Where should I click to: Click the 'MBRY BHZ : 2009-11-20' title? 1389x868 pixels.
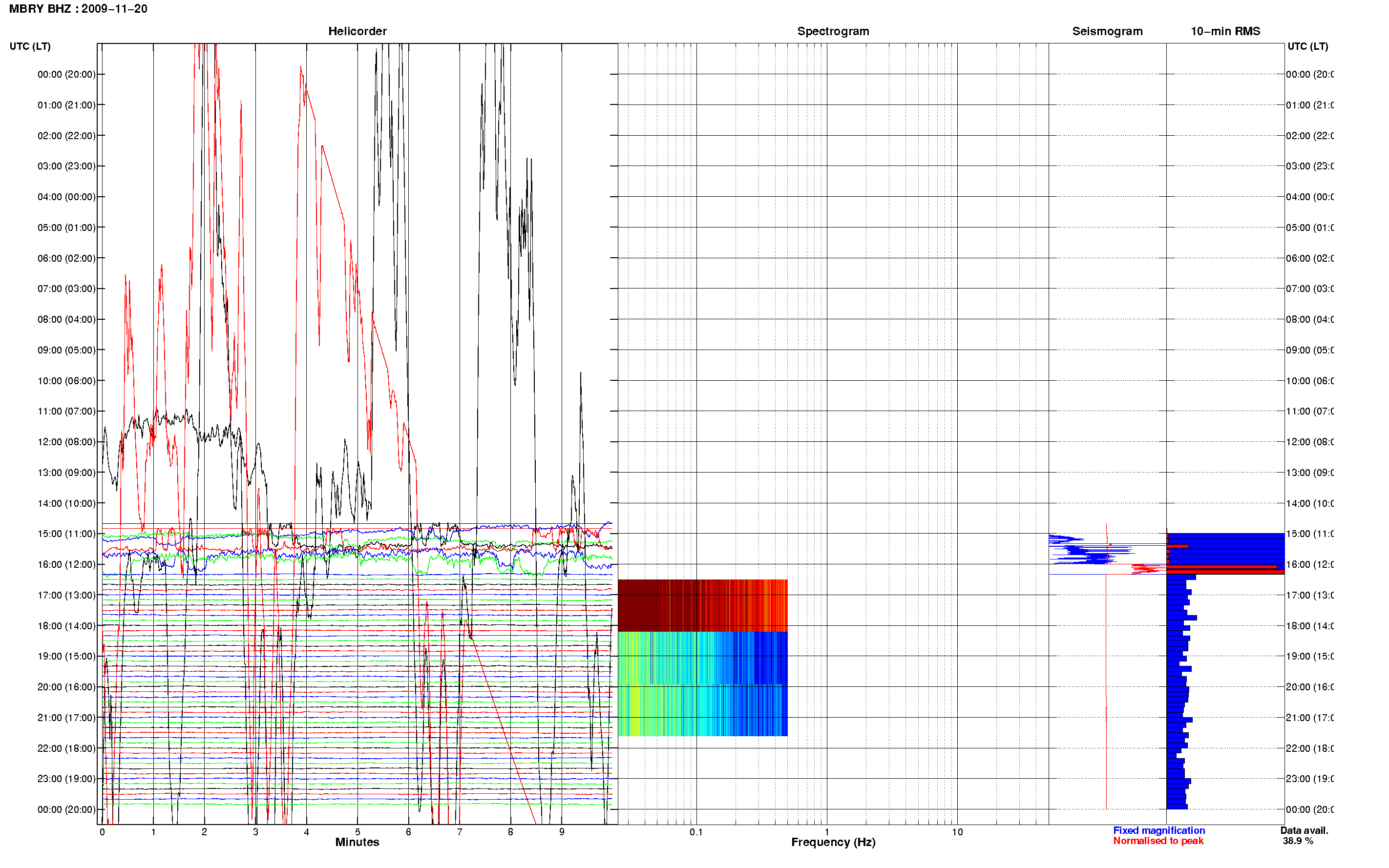(78, 9)
